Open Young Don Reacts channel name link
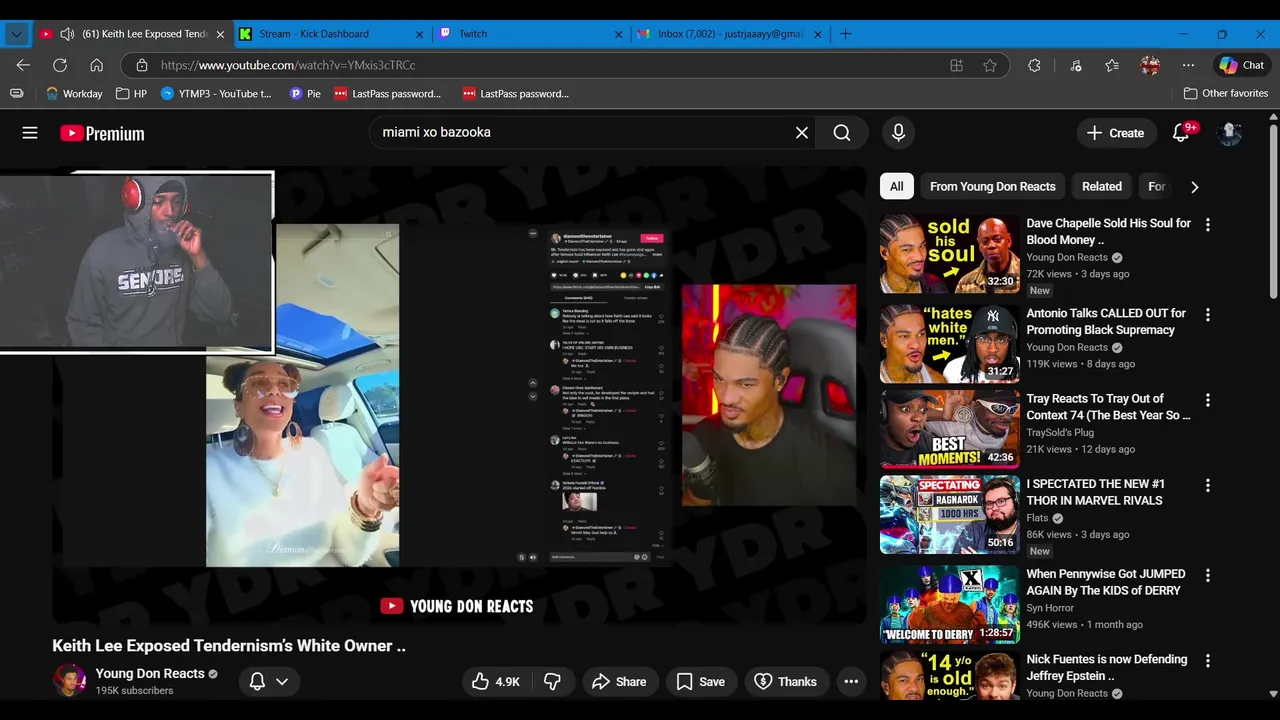 point(150,673)
